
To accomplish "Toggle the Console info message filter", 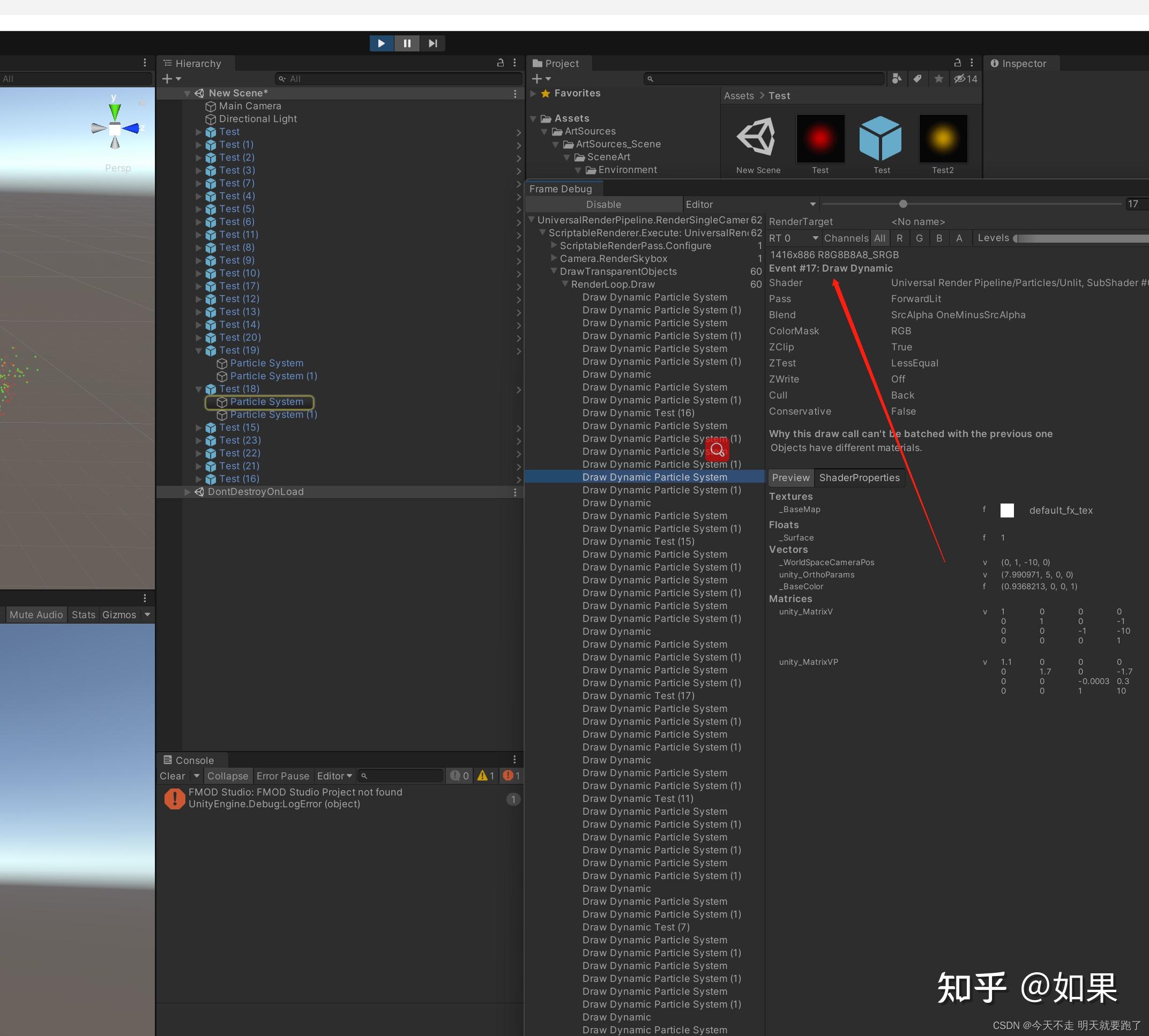I will pos(459,776).
